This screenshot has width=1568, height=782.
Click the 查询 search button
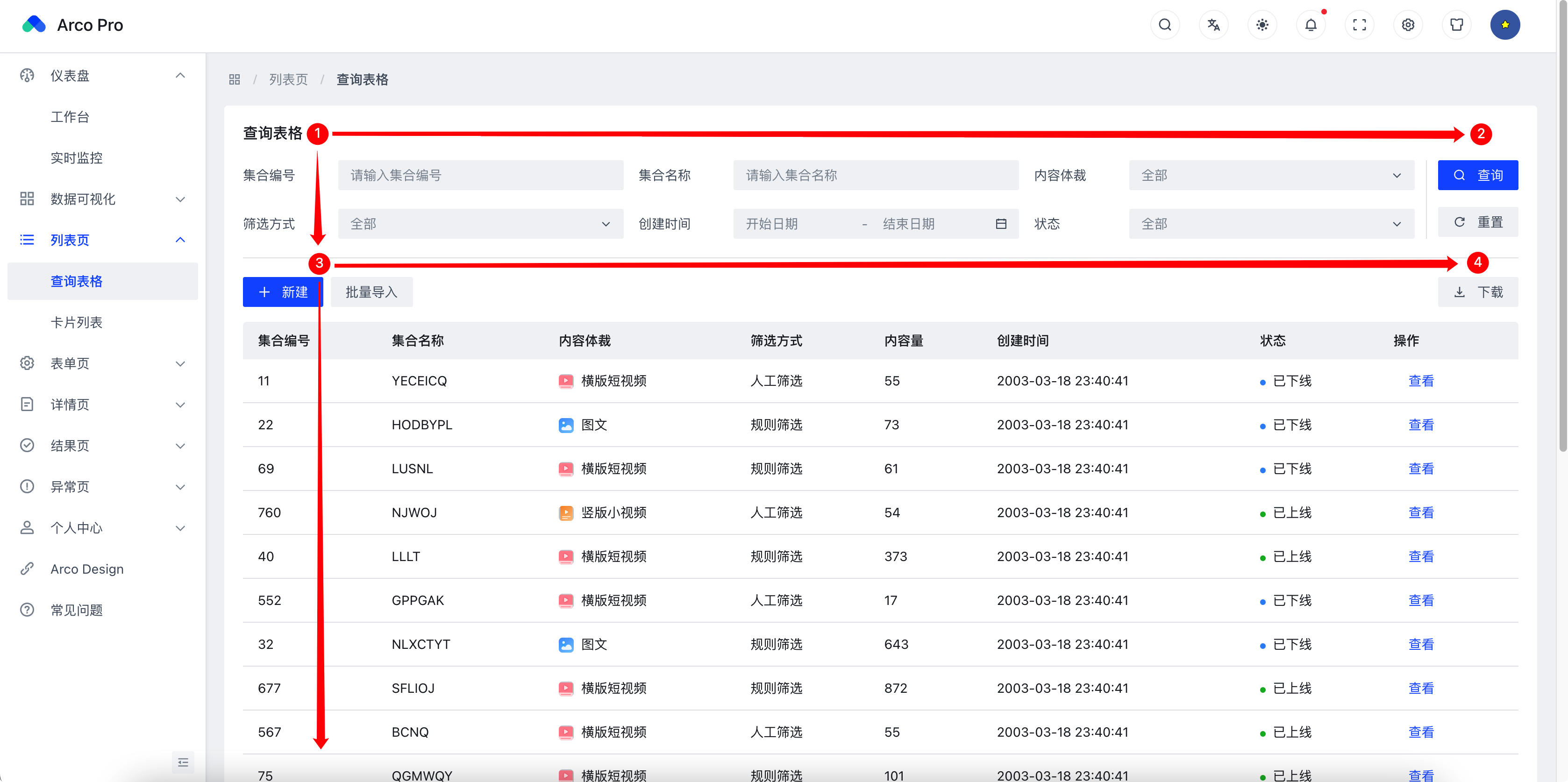coord(1478,175)
